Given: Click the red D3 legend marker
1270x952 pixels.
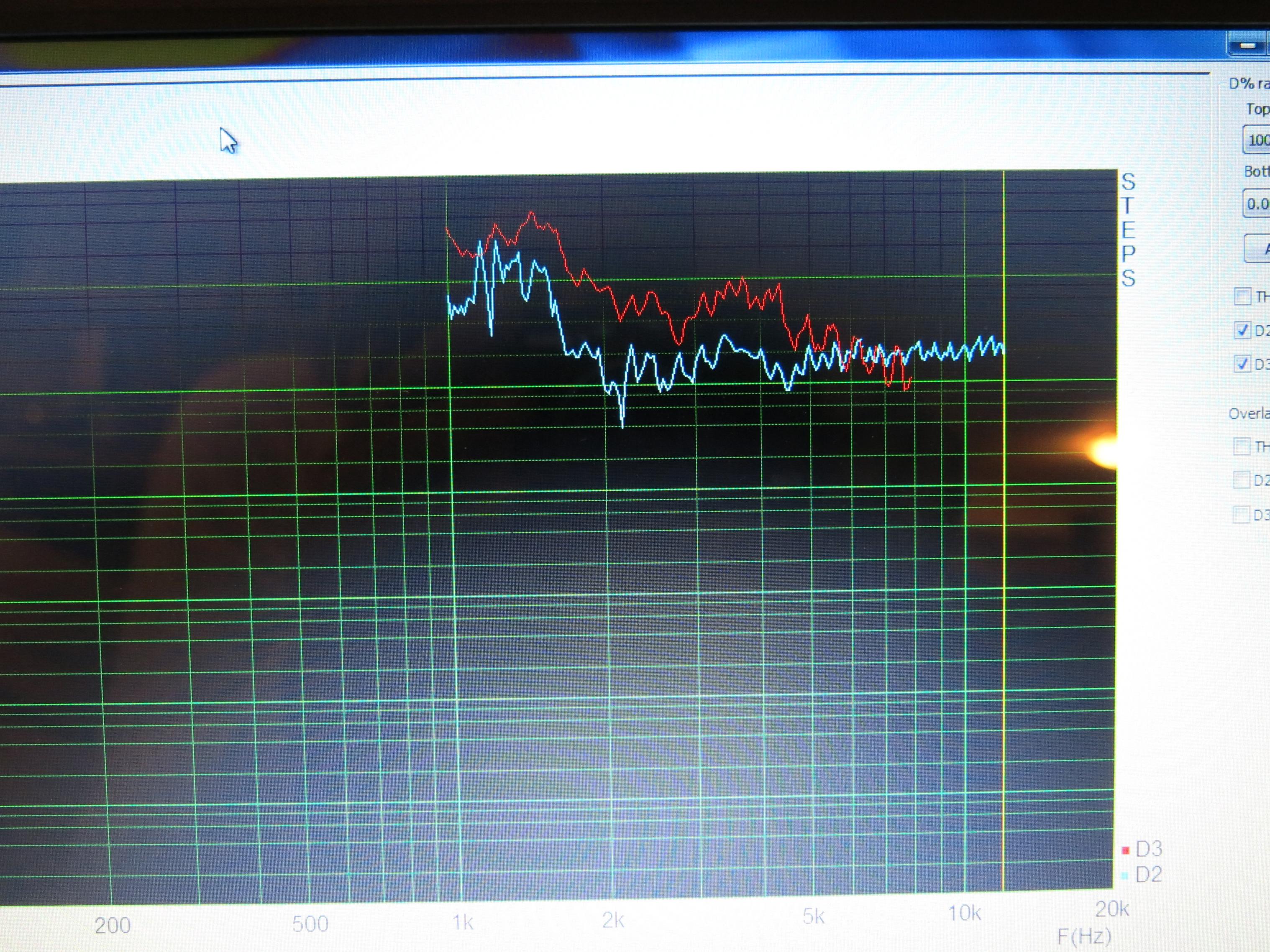Looking at the screenshot, I should pyautogui.click(x=1125, y=850).
